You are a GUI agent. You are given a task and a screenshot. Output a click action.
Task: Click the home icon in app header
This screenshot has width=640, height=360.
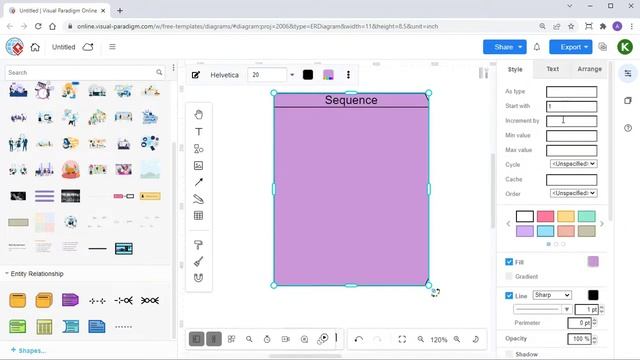point(35,47)
